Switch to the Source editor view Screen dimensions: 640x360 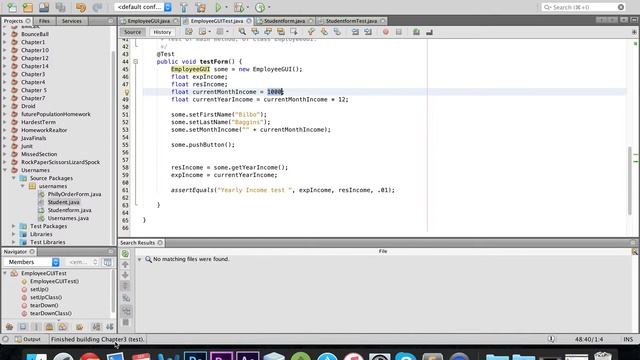tap(132, 32)
